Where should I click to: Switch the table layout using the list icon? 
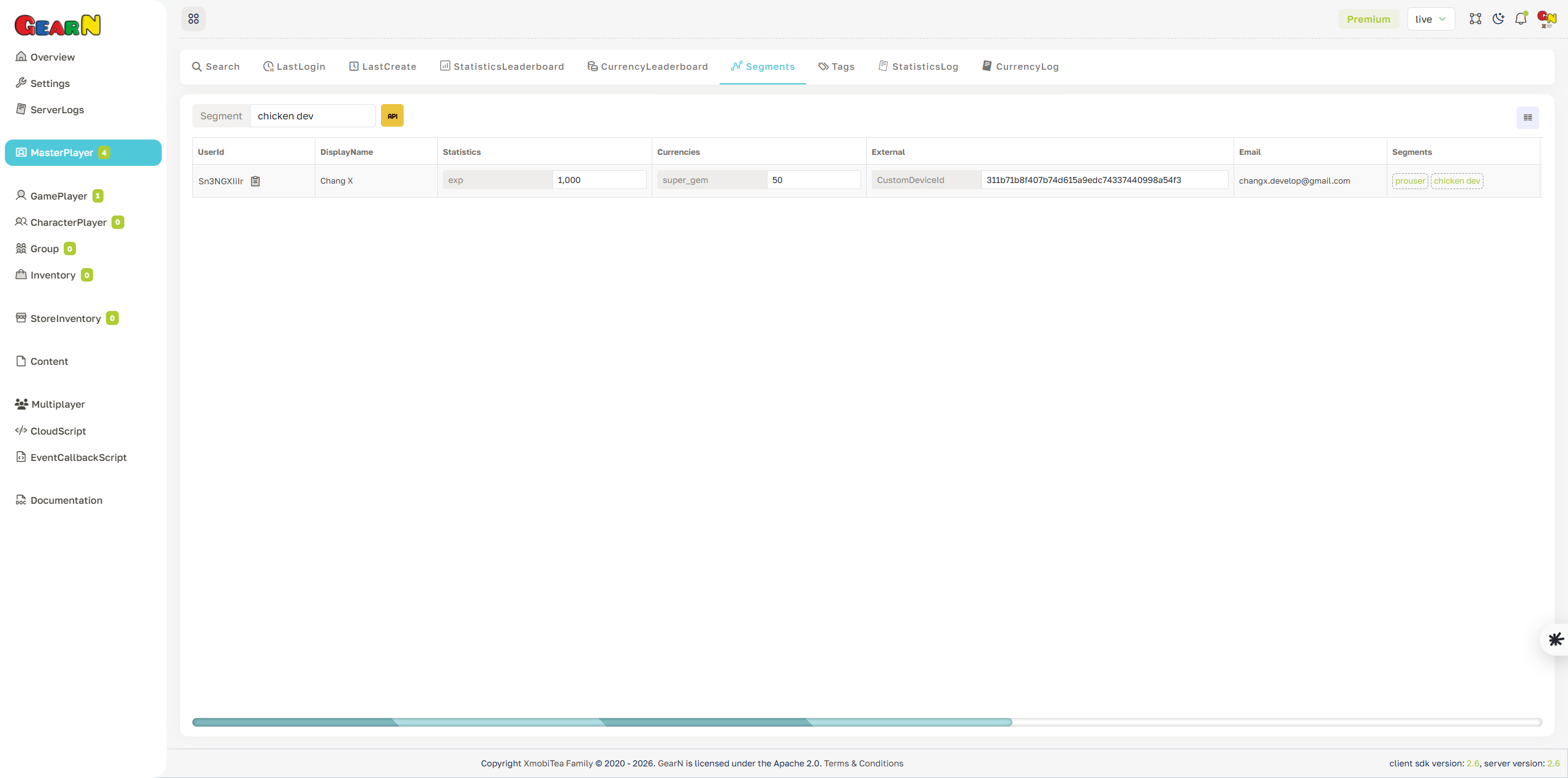pos(1527,117)
